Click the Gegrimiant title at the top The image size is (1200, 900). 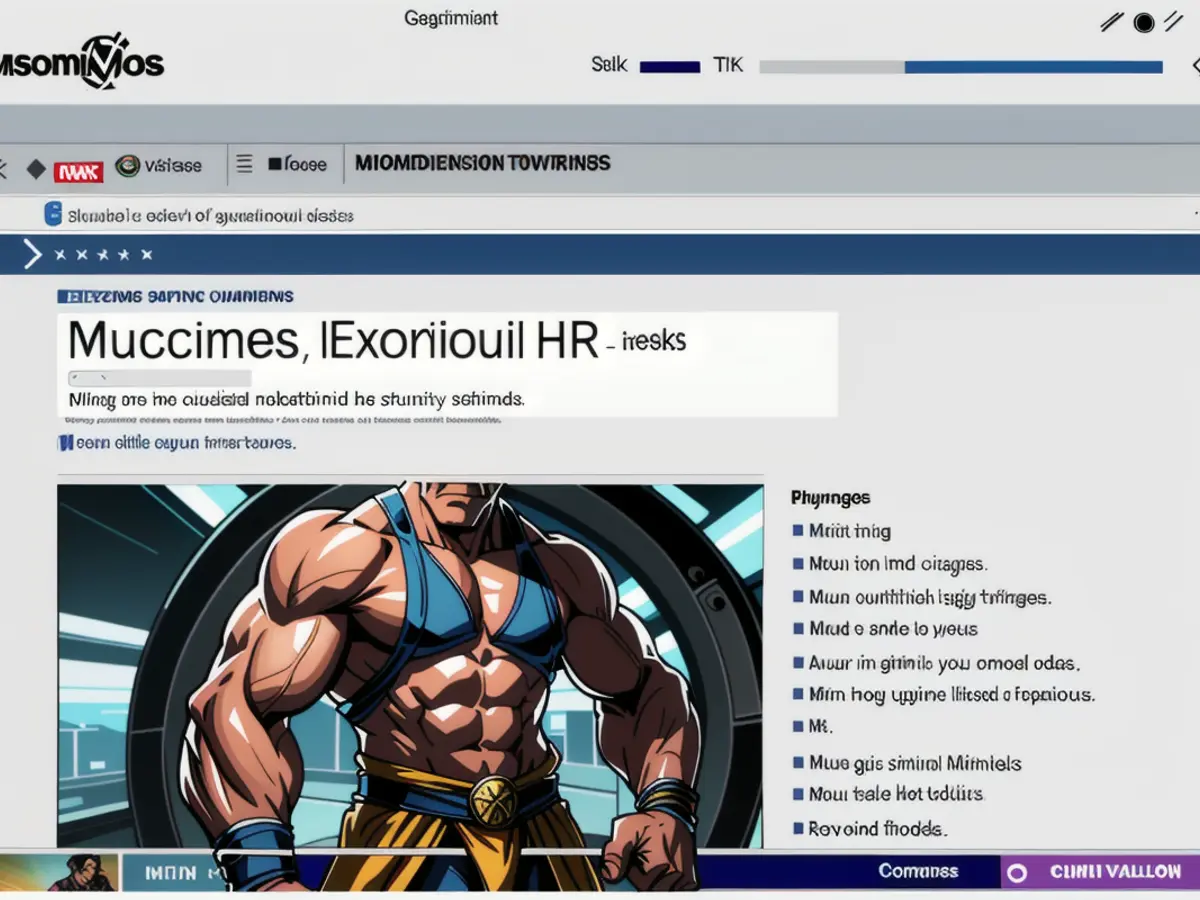coord(451,19)
